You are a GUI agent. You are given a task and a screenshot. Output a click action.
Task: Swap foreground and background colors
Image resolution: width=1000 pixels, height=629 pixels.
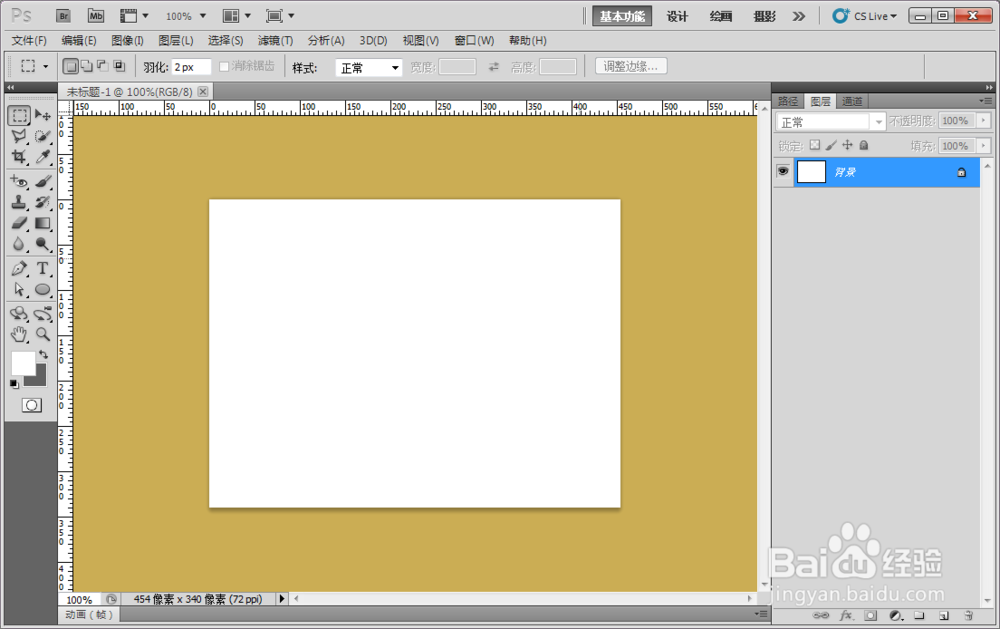[43, 354]
